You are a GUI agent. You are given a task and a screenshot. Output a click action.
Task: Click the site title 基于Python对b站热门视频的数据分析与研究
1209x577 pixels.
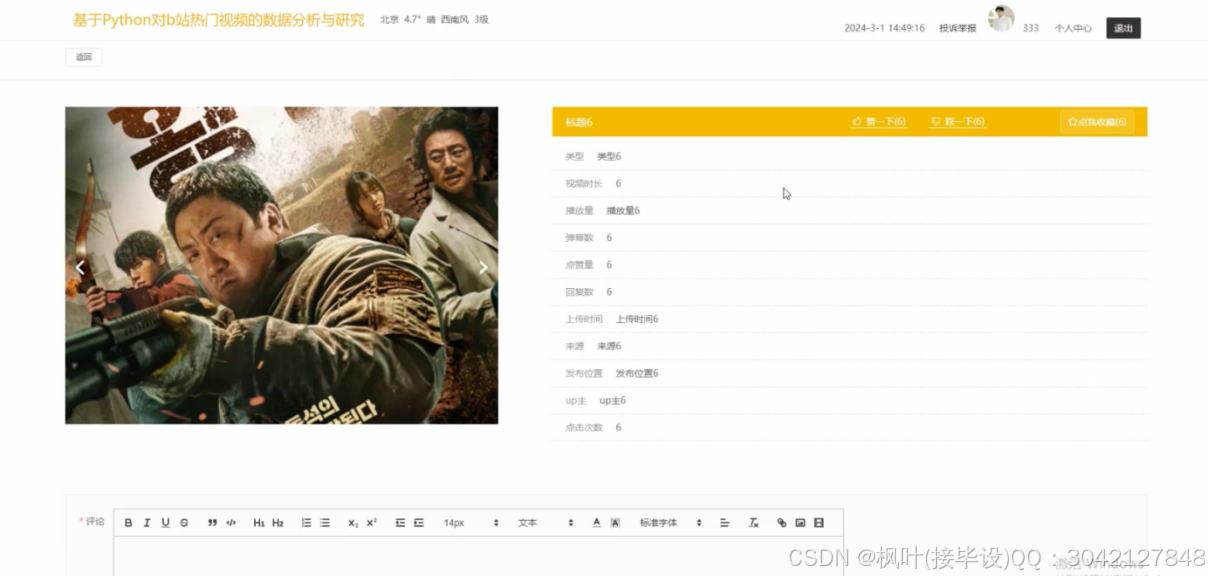(219, 20)
